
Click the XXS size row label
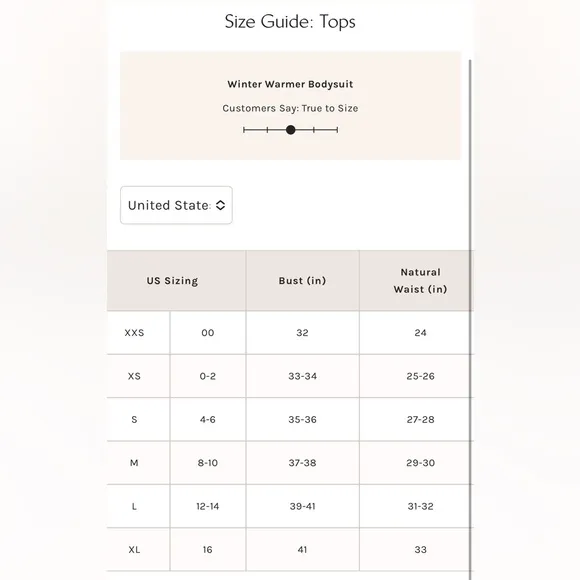coord(134,333)
